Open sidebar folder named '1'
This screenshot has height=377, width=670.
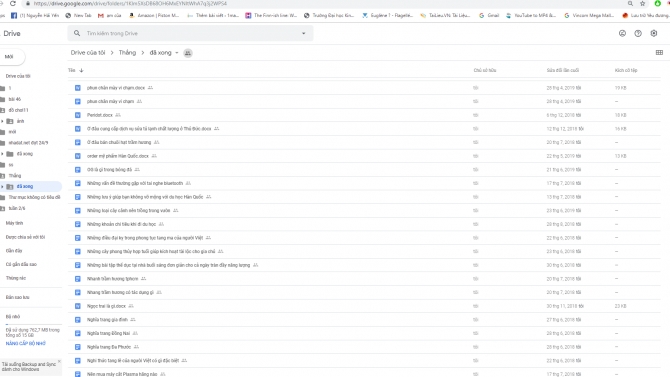tap(9, 88)
